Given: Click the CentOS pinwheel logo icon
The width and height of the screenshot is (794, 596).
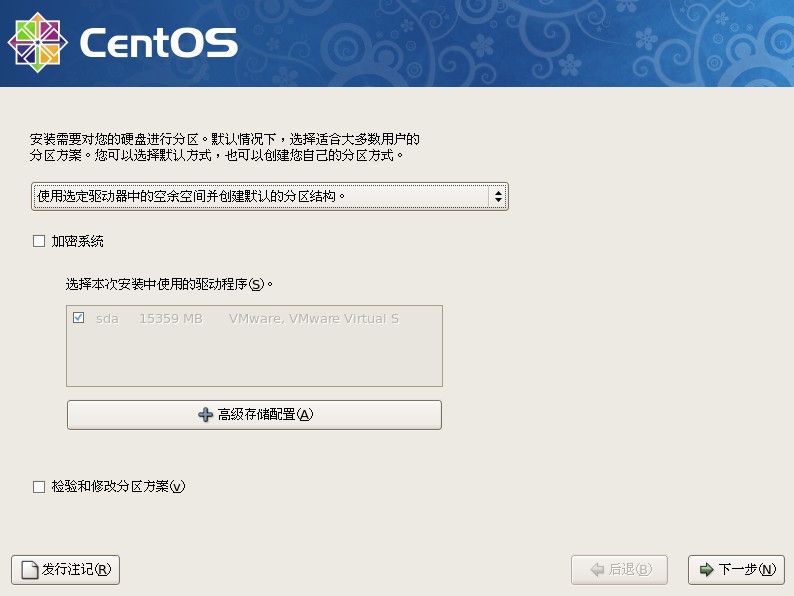Looking at the screenshot, I should coord(37,42).
